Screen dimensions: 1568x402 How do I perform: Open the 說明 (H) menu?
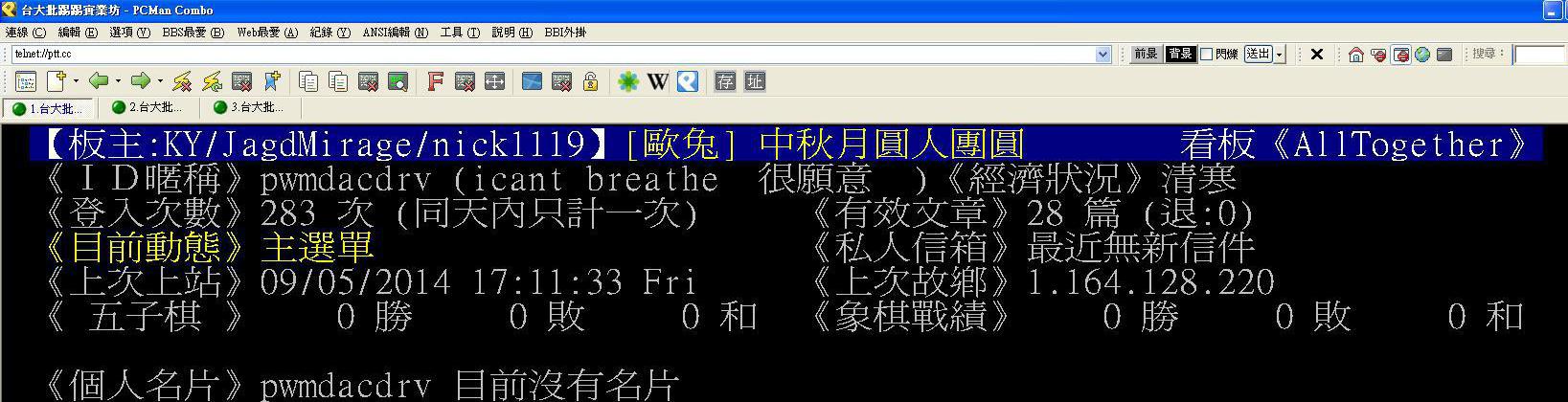pos(511,32)
